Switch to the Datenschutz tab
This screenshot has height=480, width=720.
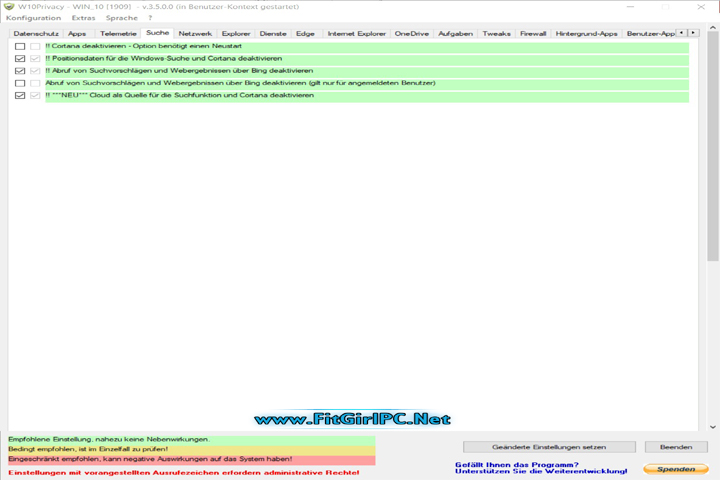coord(35,33)
